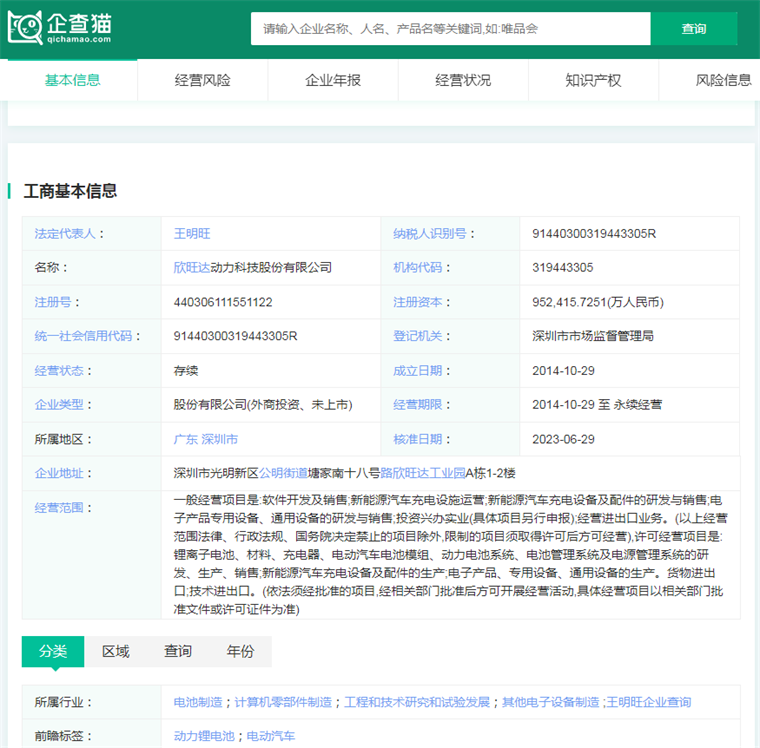Click the 经营期限 label link
Image resolution: width=760 pixels, height=748 pixels.
[417, 404]
